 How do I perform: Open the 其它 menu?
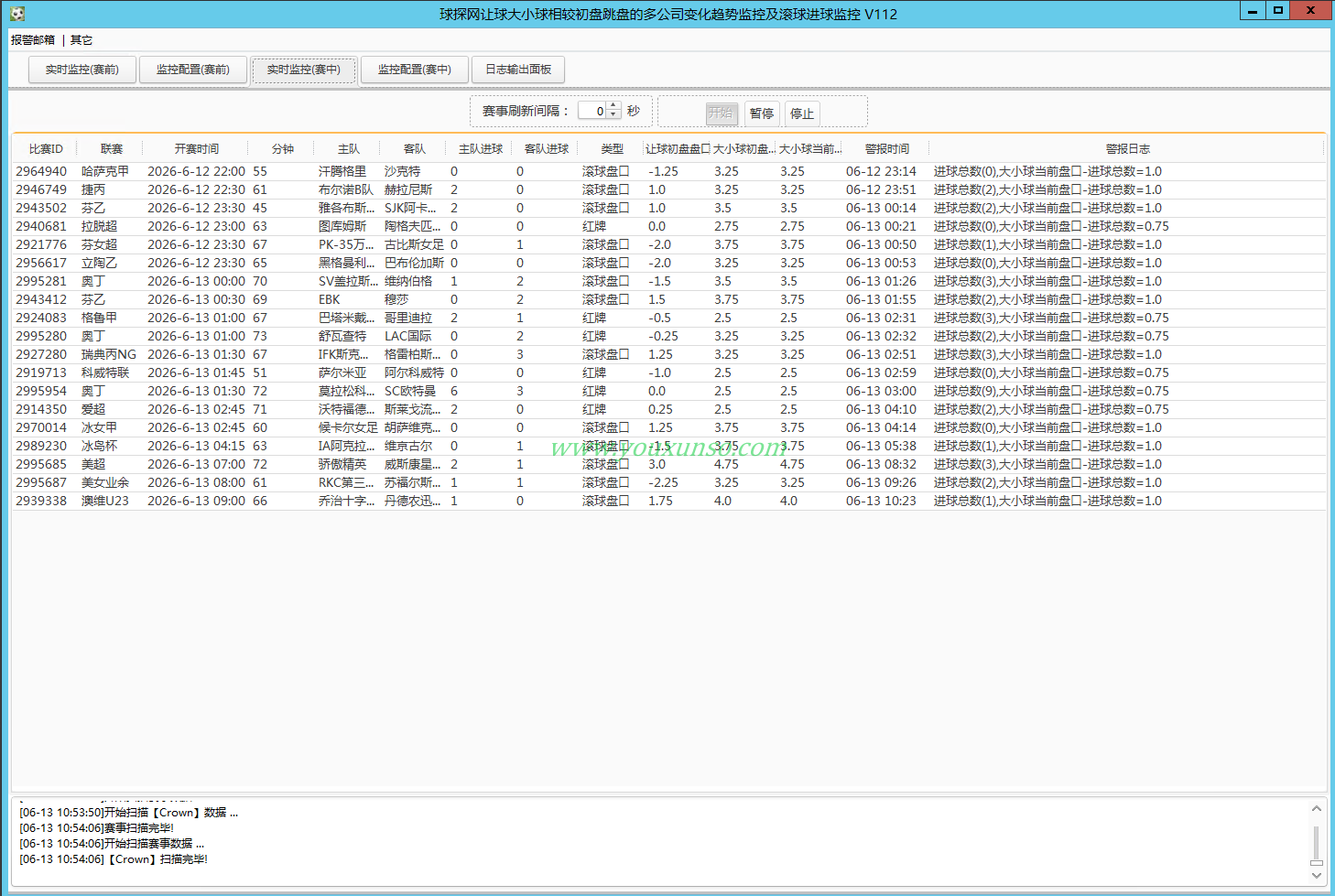(81, 40)
